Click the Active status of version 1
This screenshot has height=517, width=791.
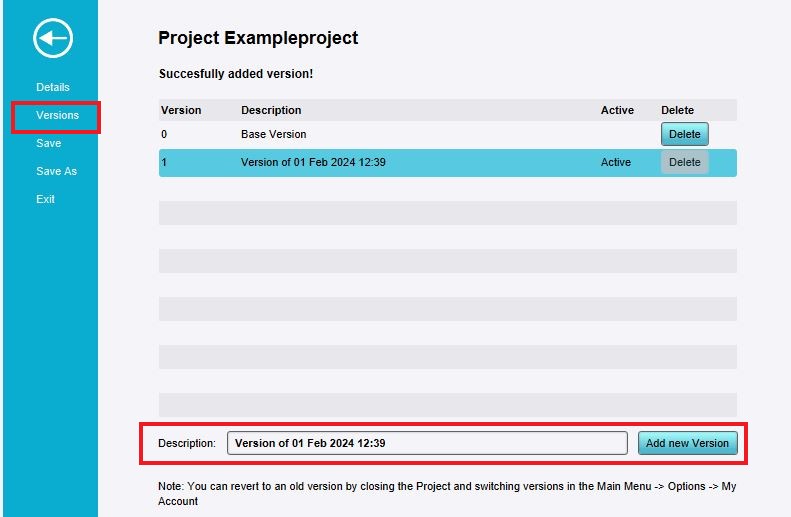pyautogui.click(x=616, y=162)
